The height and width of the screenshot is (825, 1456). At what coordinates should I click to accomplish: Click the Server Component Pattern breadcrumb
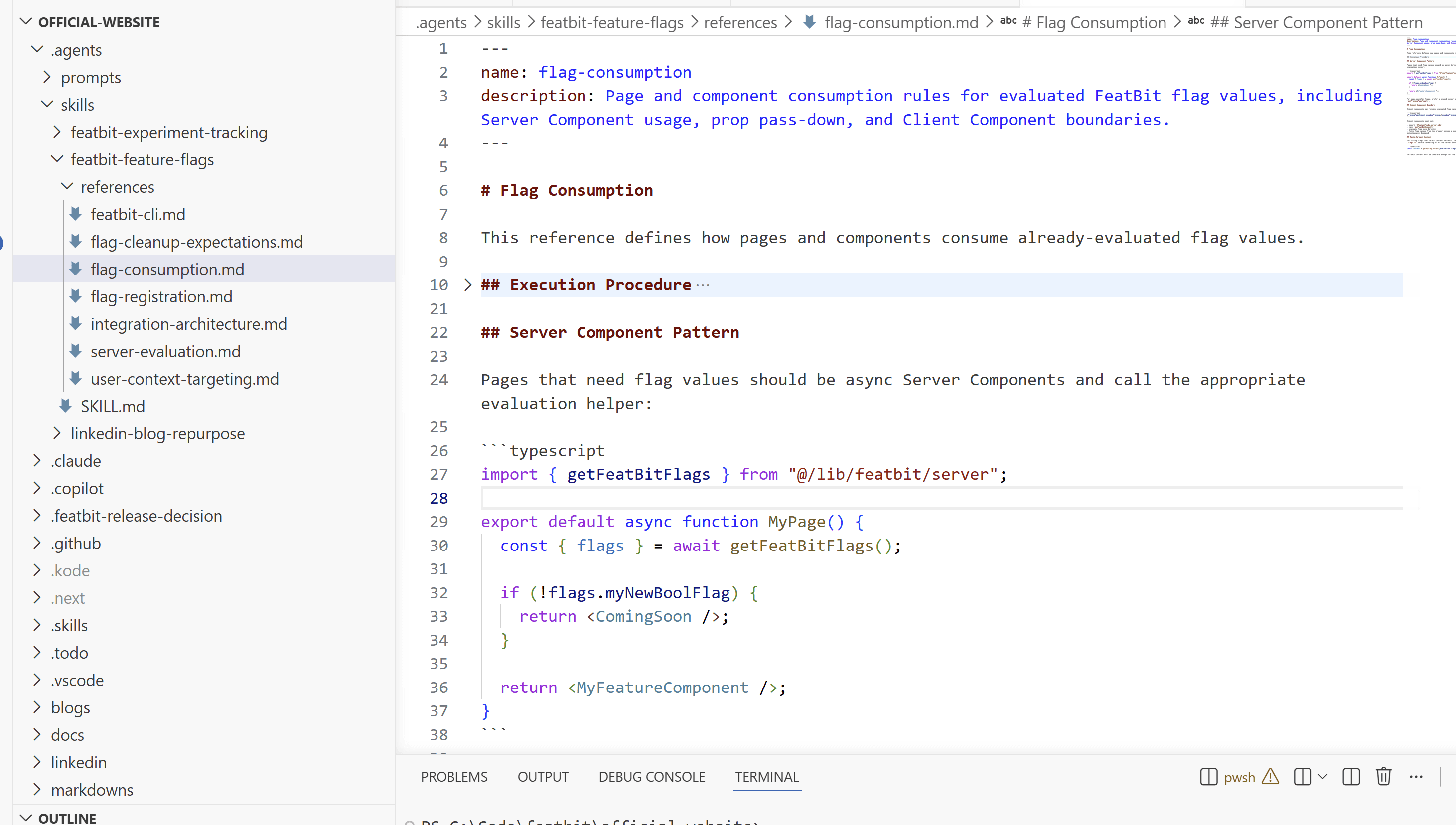click(1316, 22)
